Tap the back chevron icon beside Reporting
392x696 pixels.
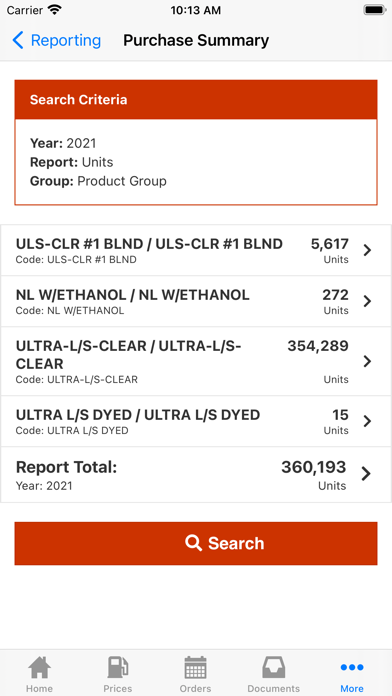pos(18,40)
